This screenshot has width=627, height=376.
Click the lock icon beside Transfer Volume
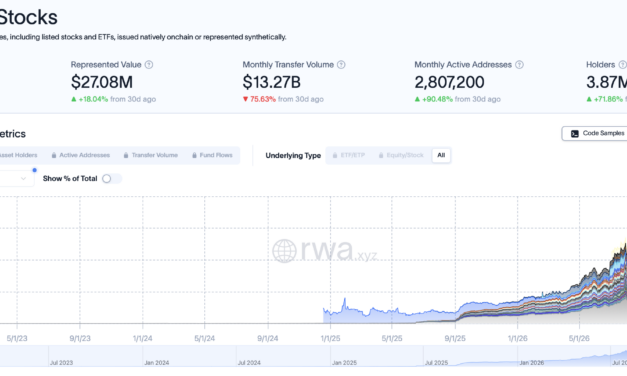[x=126, y=155]
